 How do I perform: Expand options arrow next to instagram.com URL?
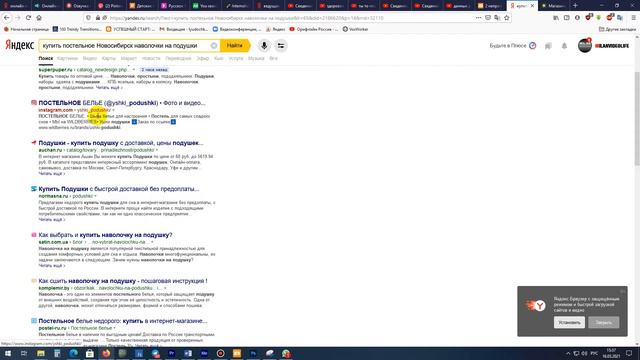pos(113,110)
